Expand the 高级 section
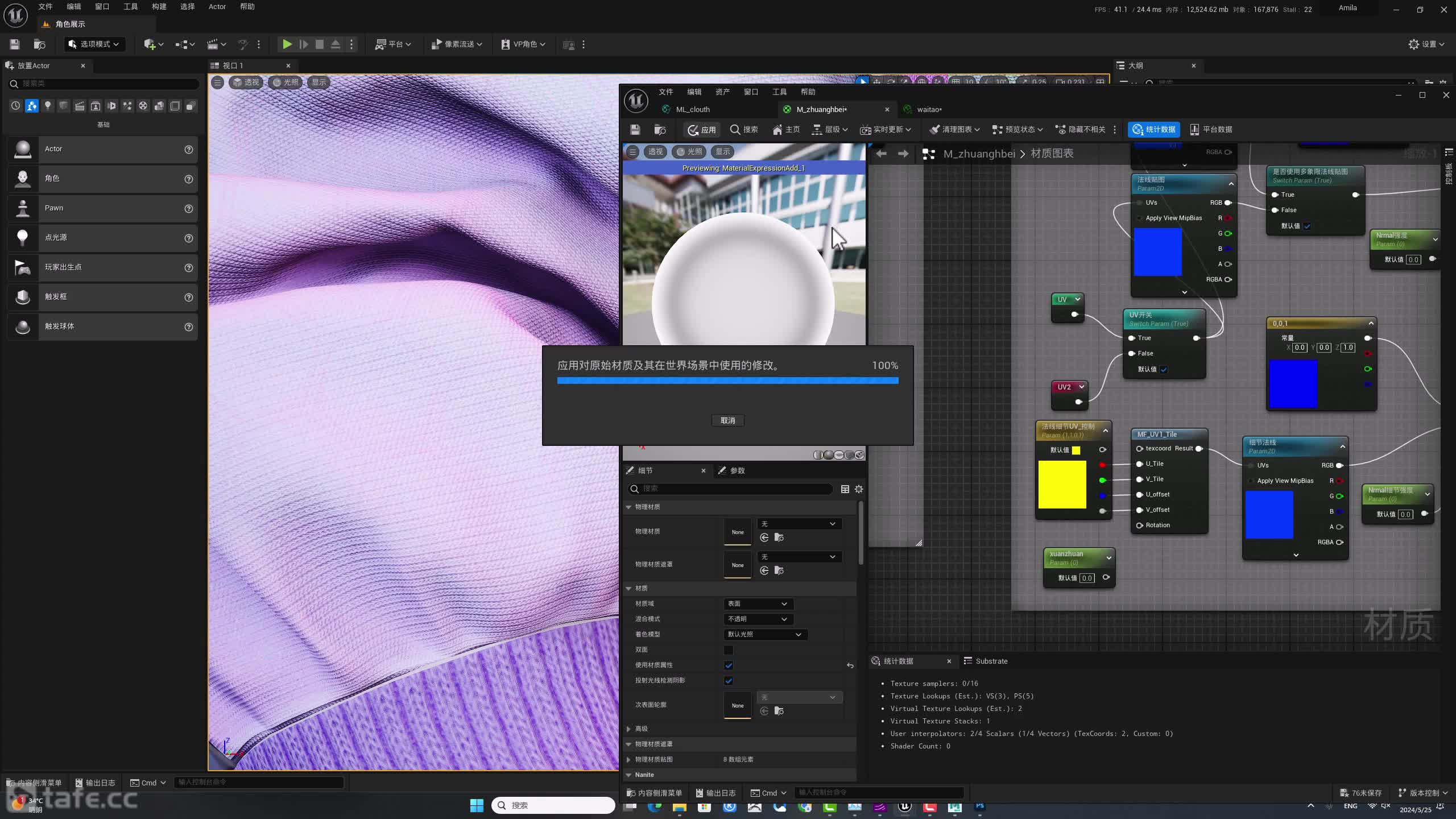 click(x=628, y=729)
